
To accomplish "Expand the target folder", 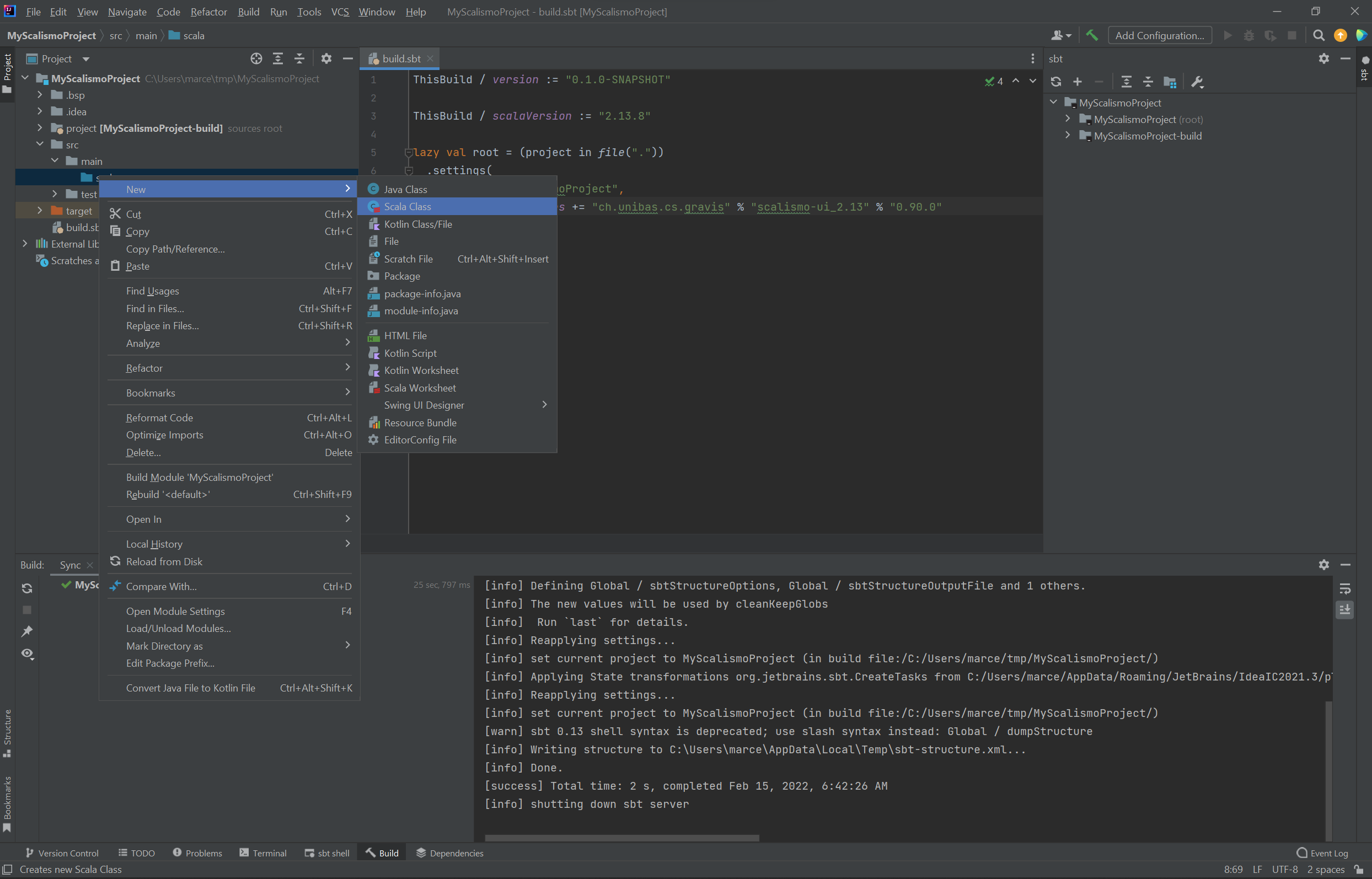I will point(39,211).
